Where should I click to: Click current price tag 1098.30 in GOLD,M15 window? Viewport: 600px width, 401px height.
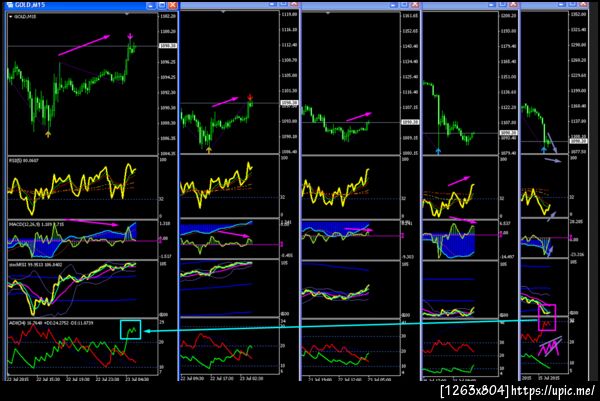[x=168, y=46]
